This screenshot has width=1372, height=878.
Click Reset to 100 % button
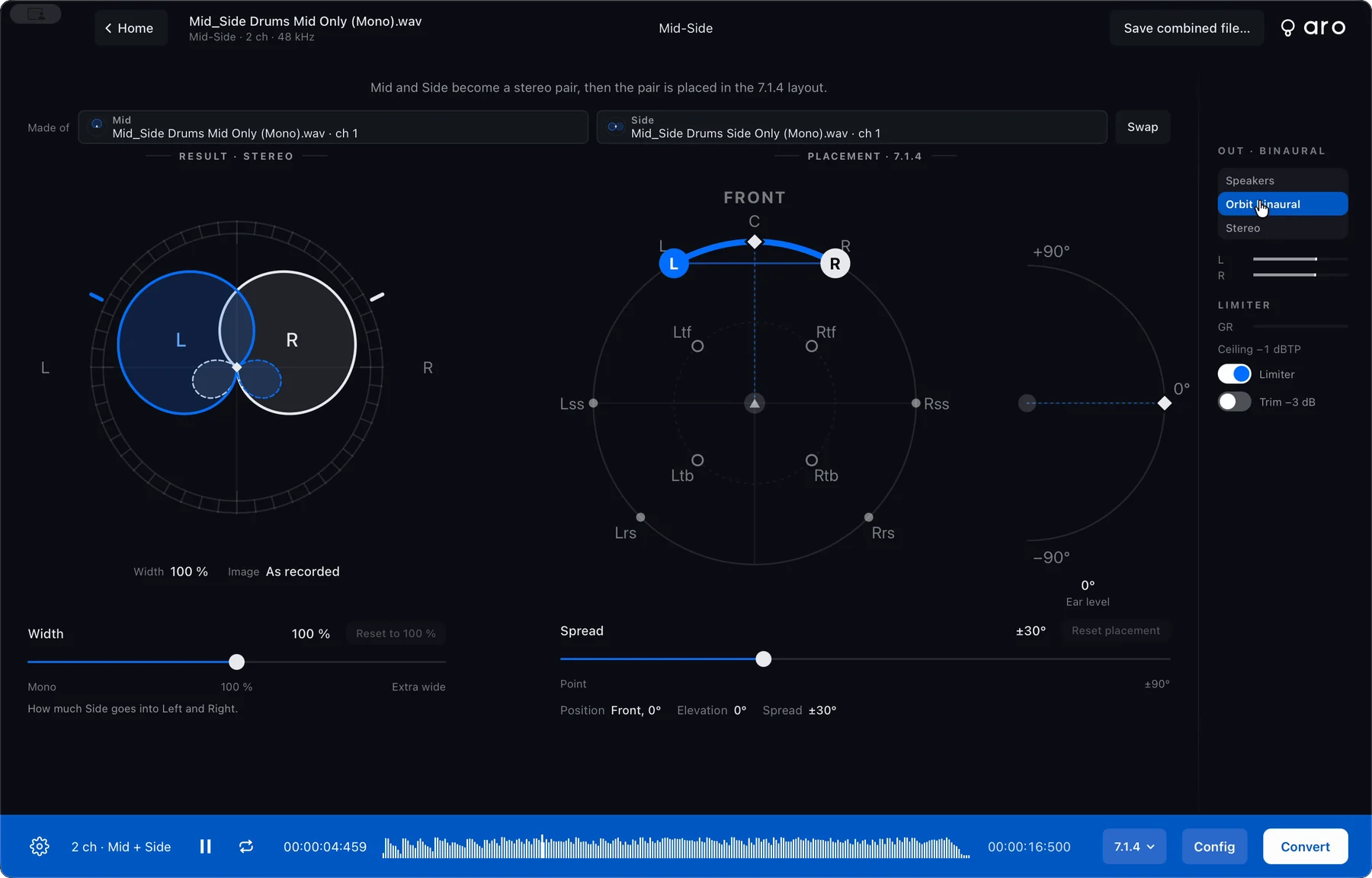[x=396, y=633]
